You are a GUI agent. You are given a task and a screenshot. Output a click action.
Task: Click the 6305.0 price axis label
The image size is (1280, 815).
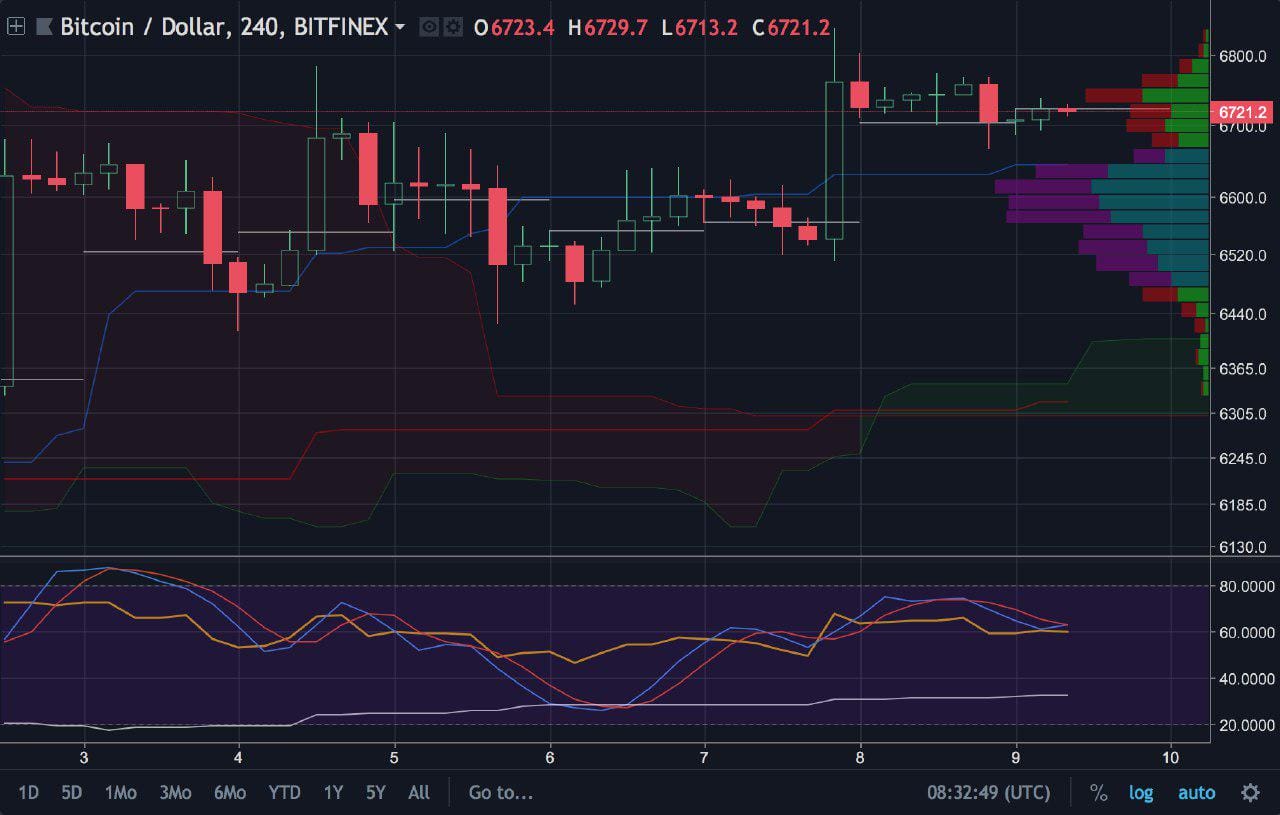1242,414
